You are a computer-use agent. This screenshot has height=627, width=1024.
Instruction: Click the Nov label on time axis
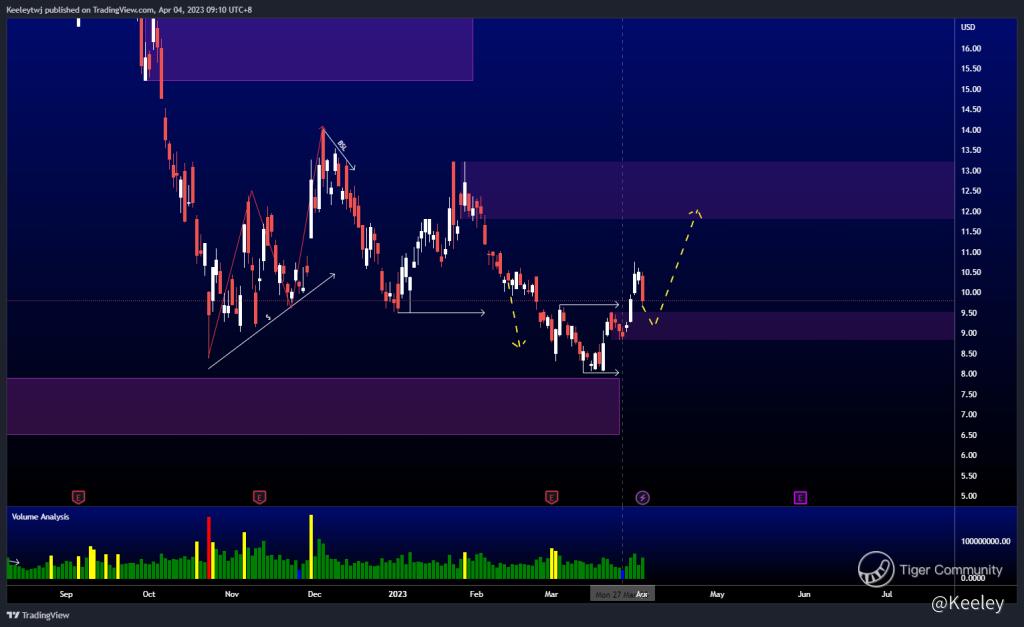(x=232, y=594)
